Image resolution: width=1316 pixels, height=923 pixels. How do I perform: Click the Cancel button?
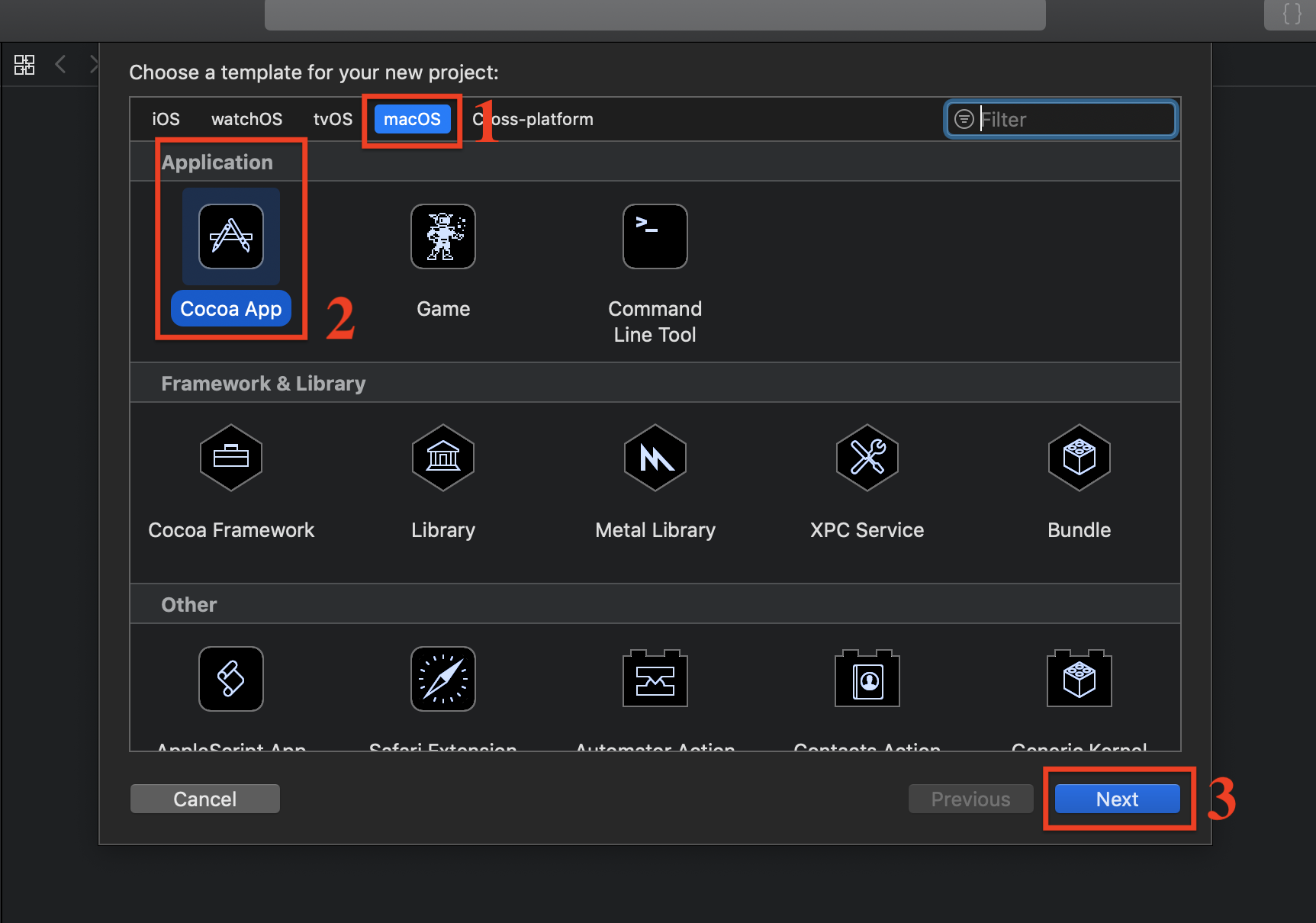coord(205,799)
